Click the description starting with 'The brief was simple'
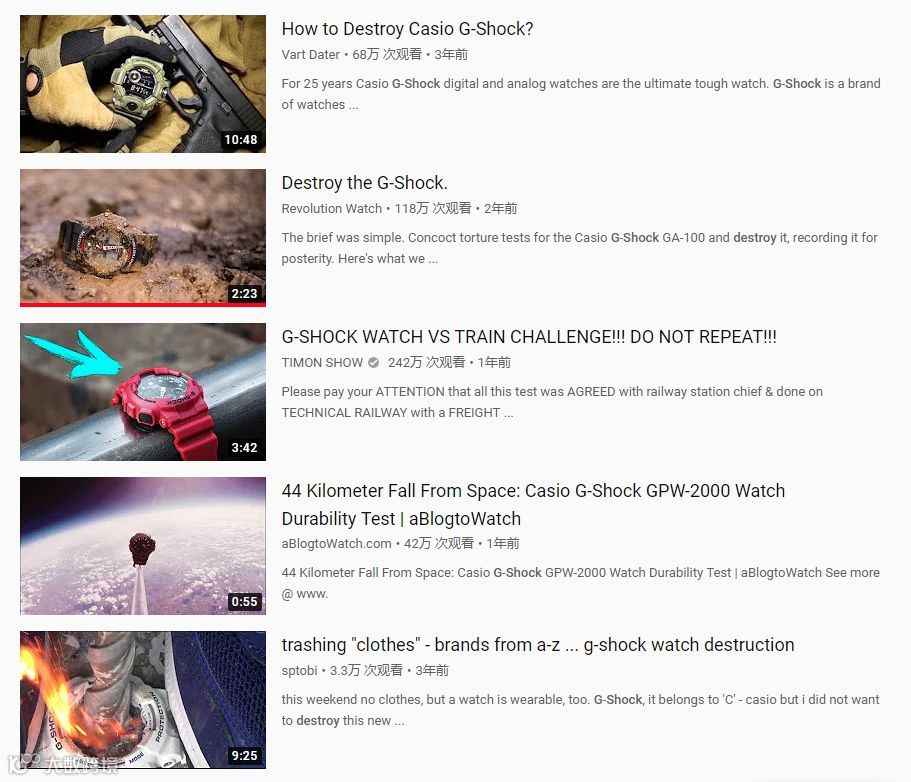Screen dimensions: 911x782 pos(579,248)
